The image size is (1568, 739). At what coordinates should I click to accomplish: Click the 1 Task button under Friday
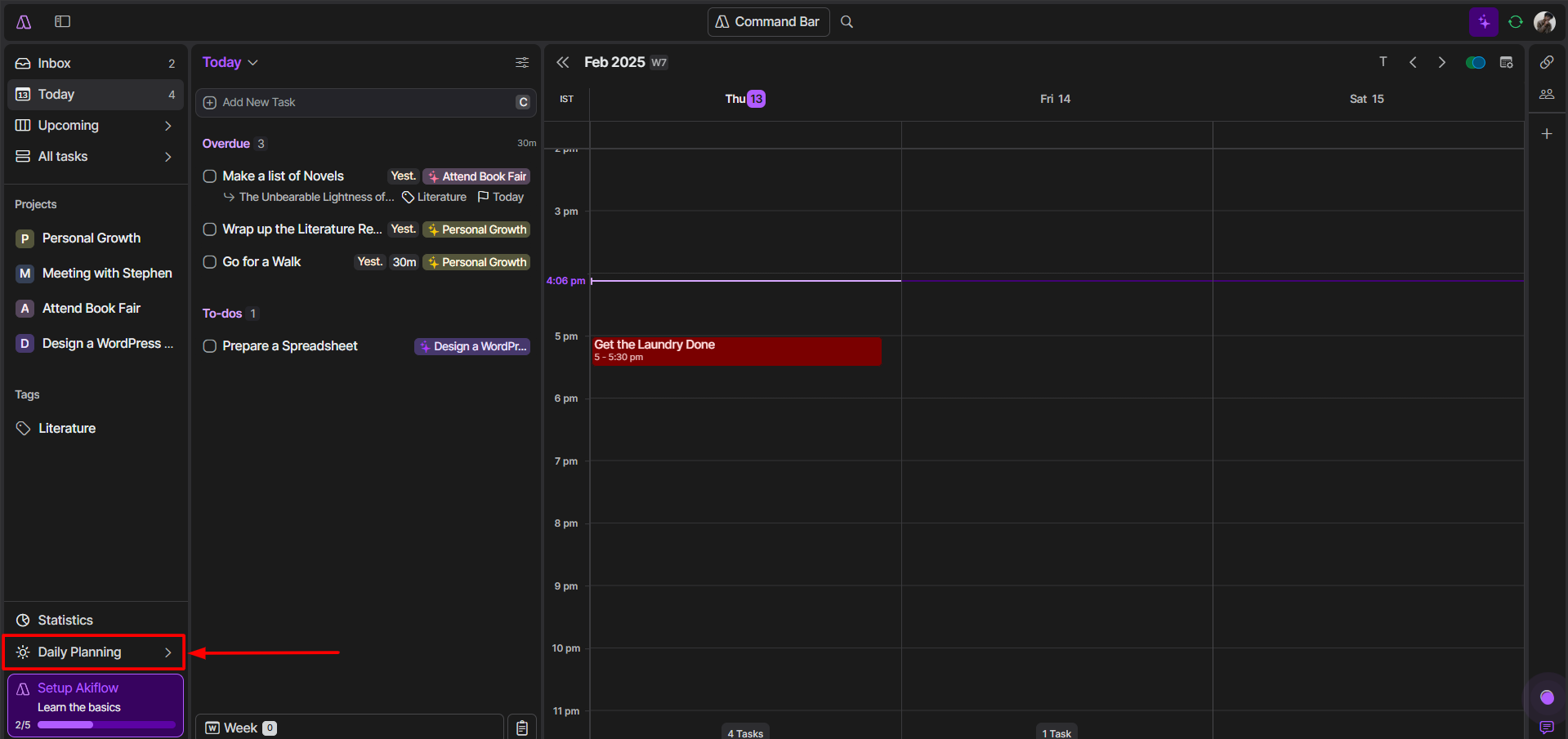[1057, 732]
